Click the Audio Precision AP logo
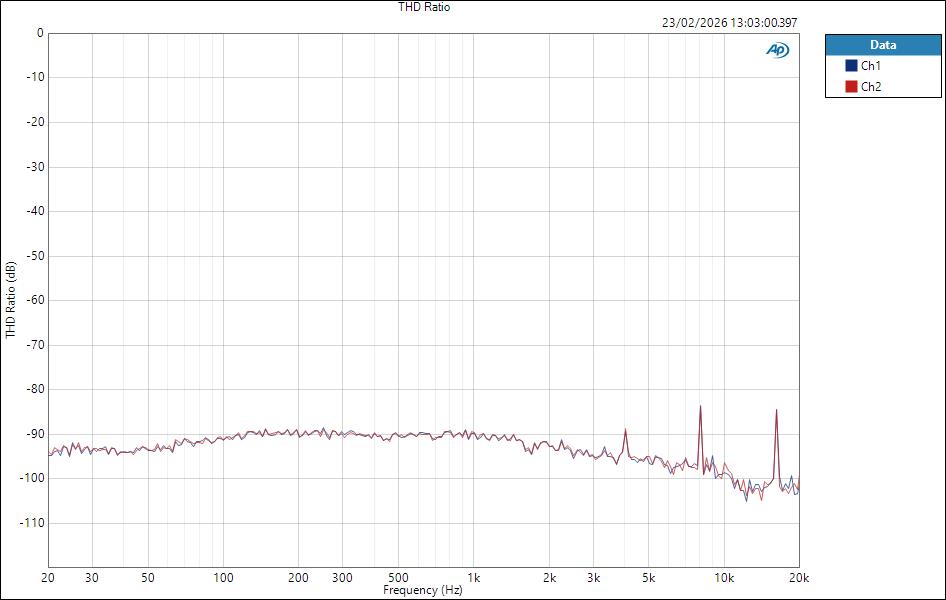This screenshot has height=600, width=946. (x=778, y=48)
